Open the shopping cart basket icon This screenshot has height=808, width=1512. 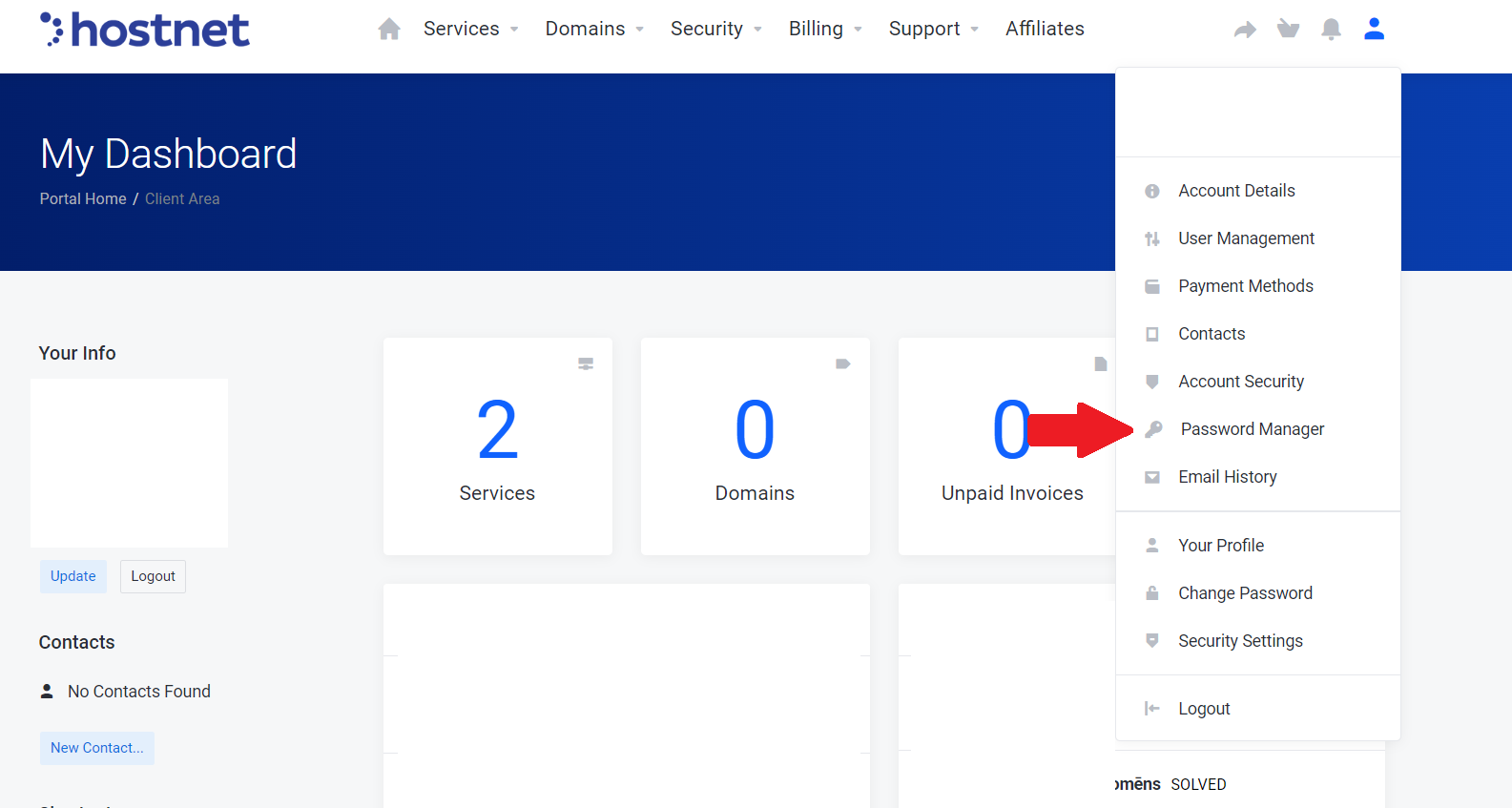tap(1288, 30)
